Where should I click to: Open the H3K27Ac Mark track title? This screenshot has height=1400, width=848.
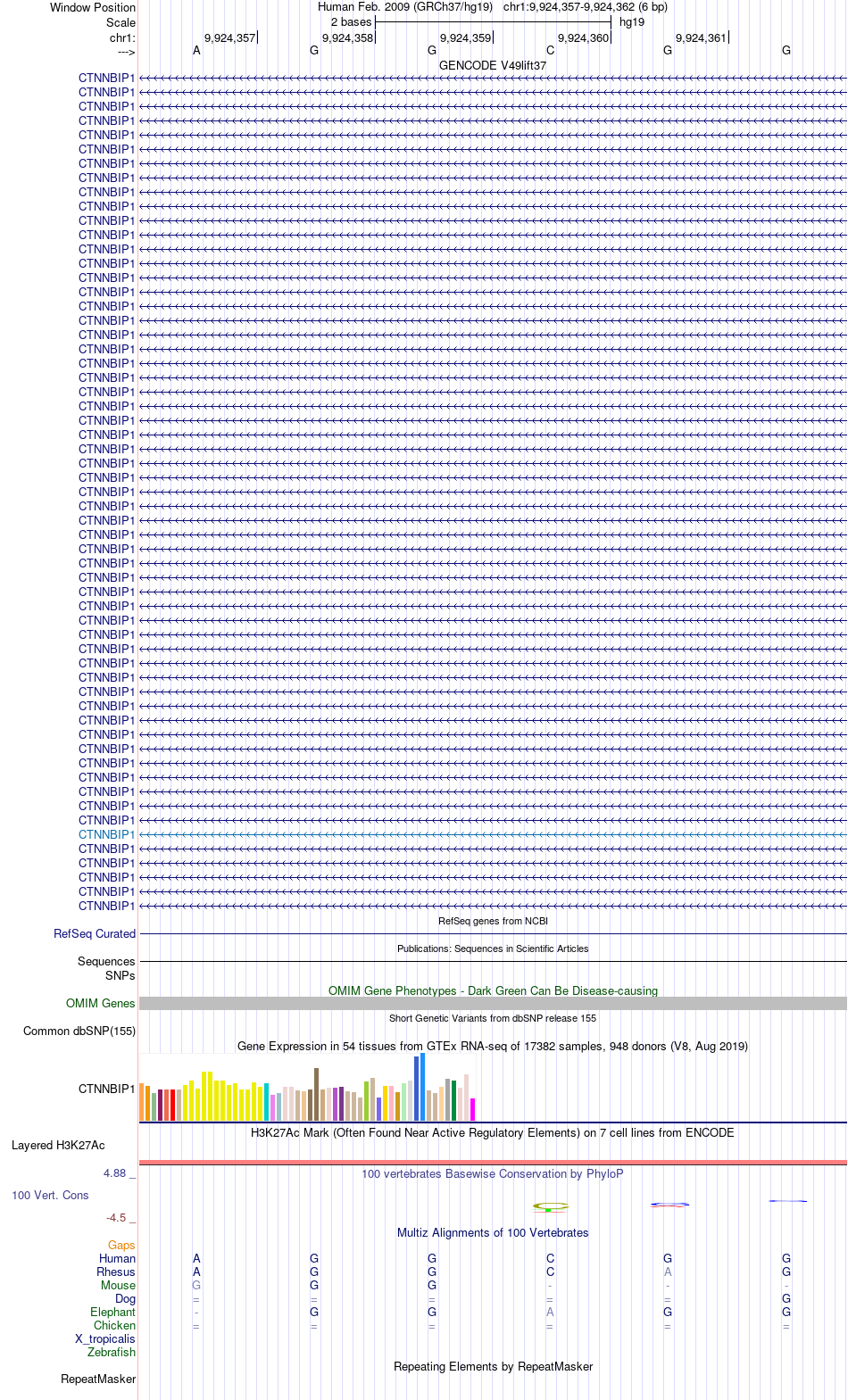click(493, 1132)
